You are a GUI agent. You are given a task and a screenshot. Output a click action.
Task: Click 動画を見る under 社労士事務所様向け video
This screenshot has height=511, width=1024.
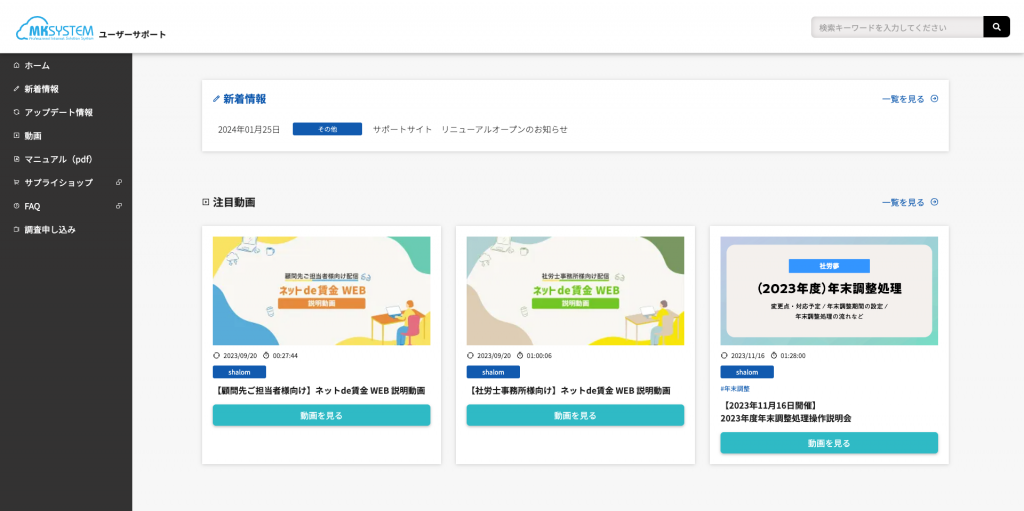(x=575, y=415)
